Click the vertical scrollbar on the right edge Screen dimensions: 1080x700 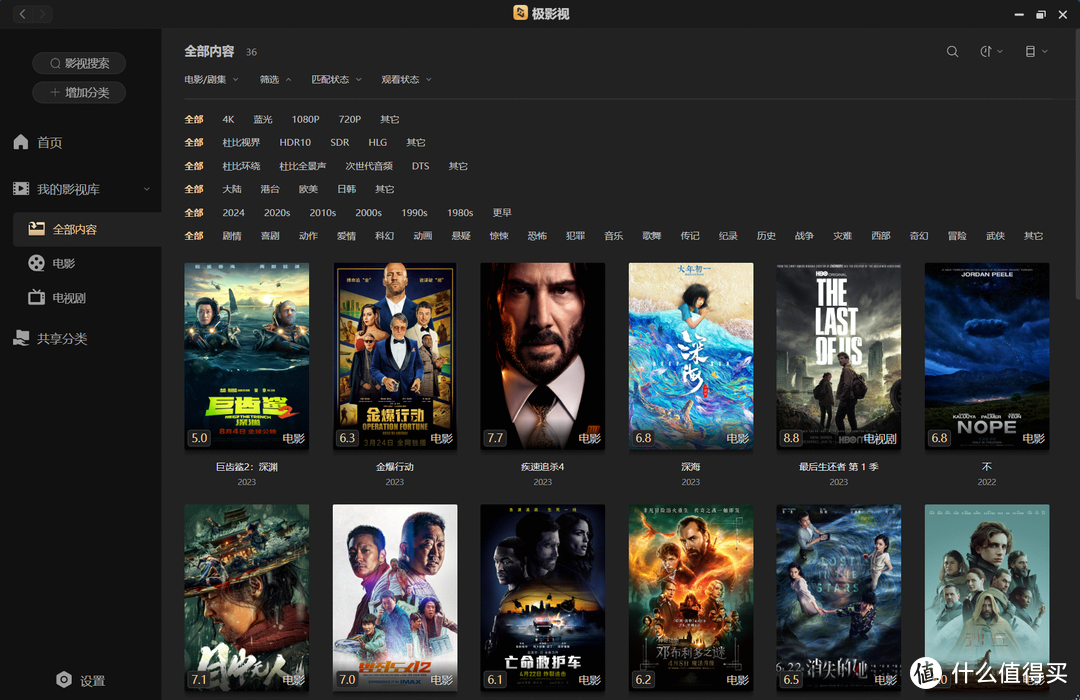click(x=1076, y=165)
